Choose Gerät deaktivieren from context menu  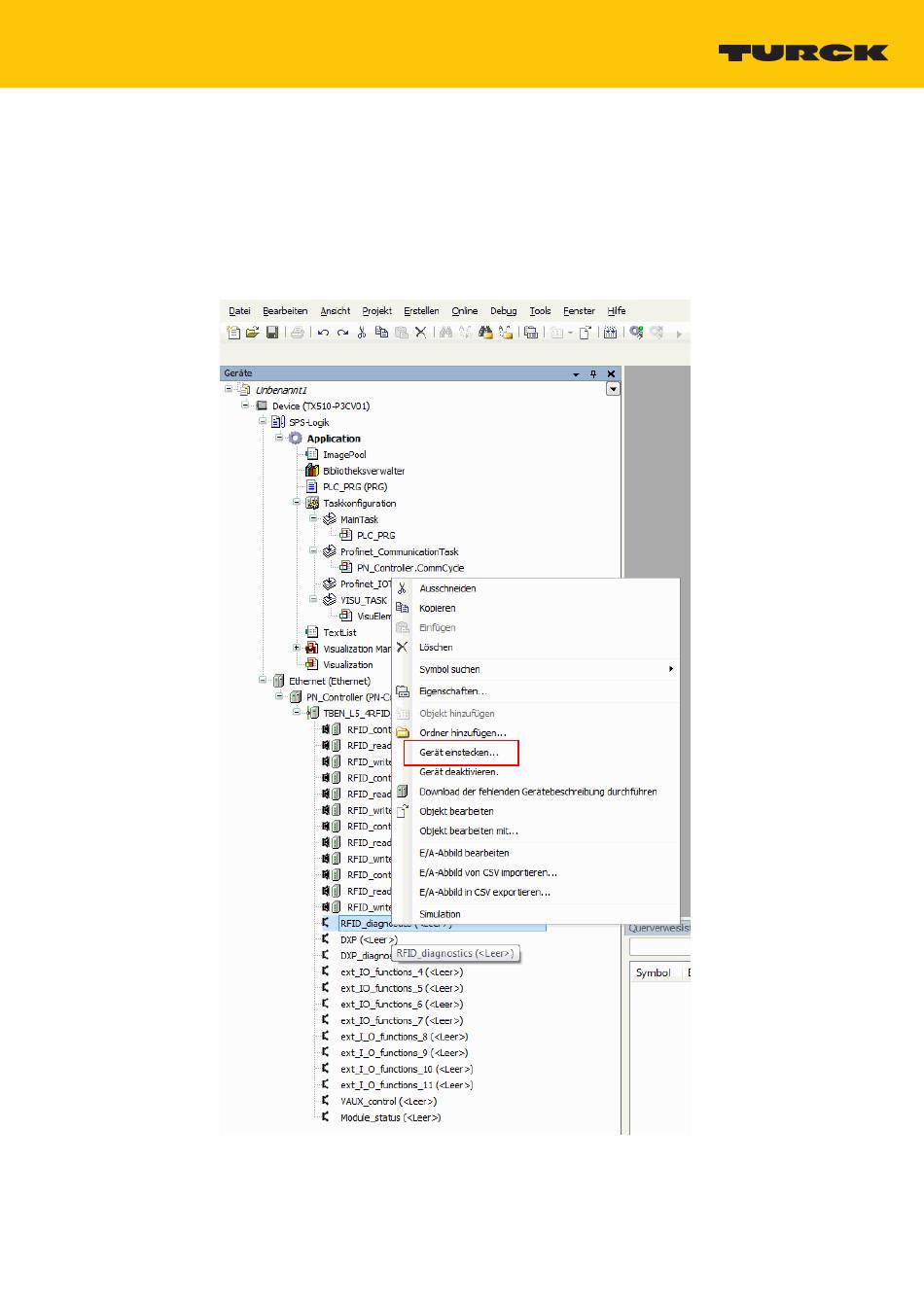458,772
